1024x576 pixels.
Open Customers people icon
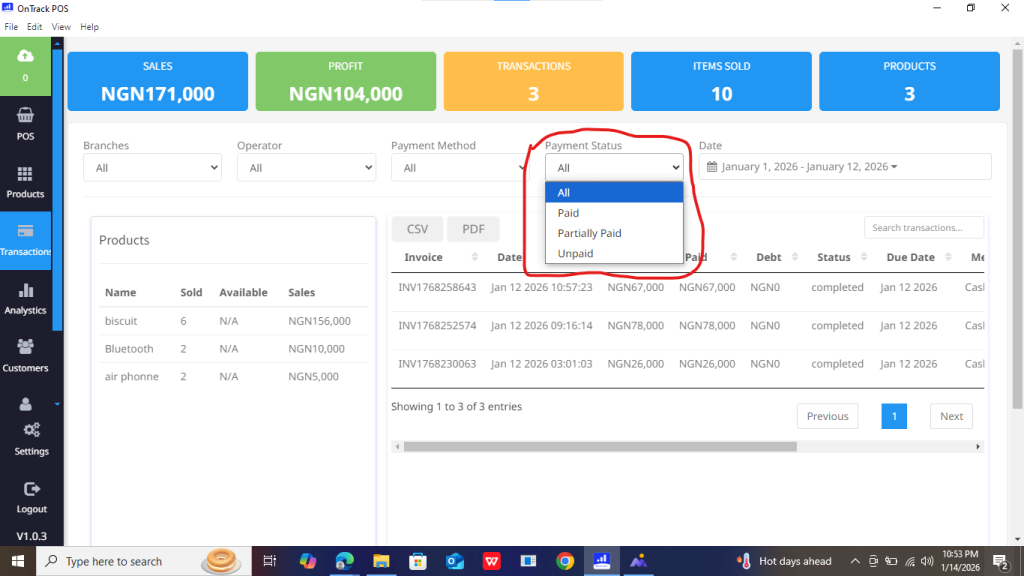pyautogui.click(x=25, y=346)
